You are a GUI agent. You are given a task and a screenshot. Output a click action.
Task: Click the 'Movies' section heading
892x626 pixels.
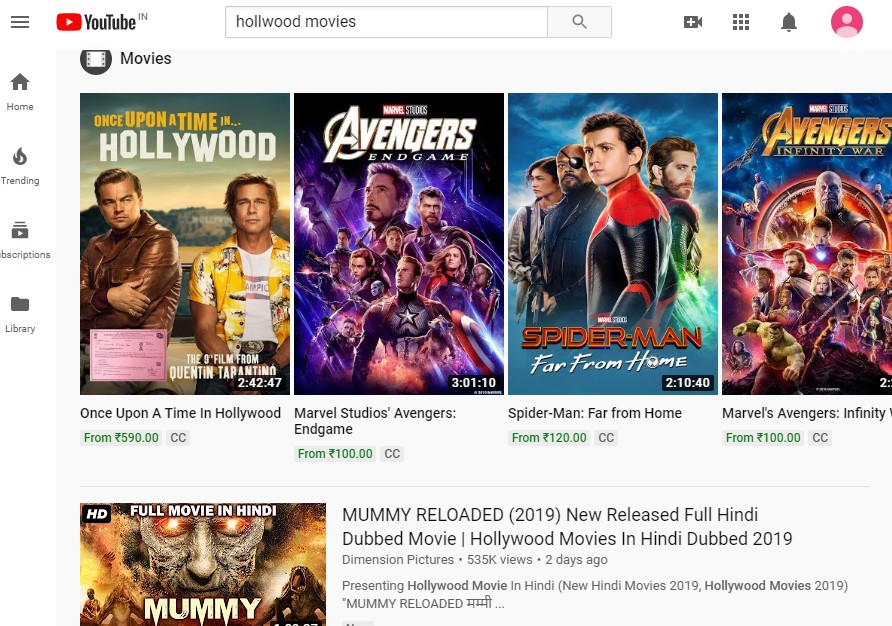click(146, 59)
